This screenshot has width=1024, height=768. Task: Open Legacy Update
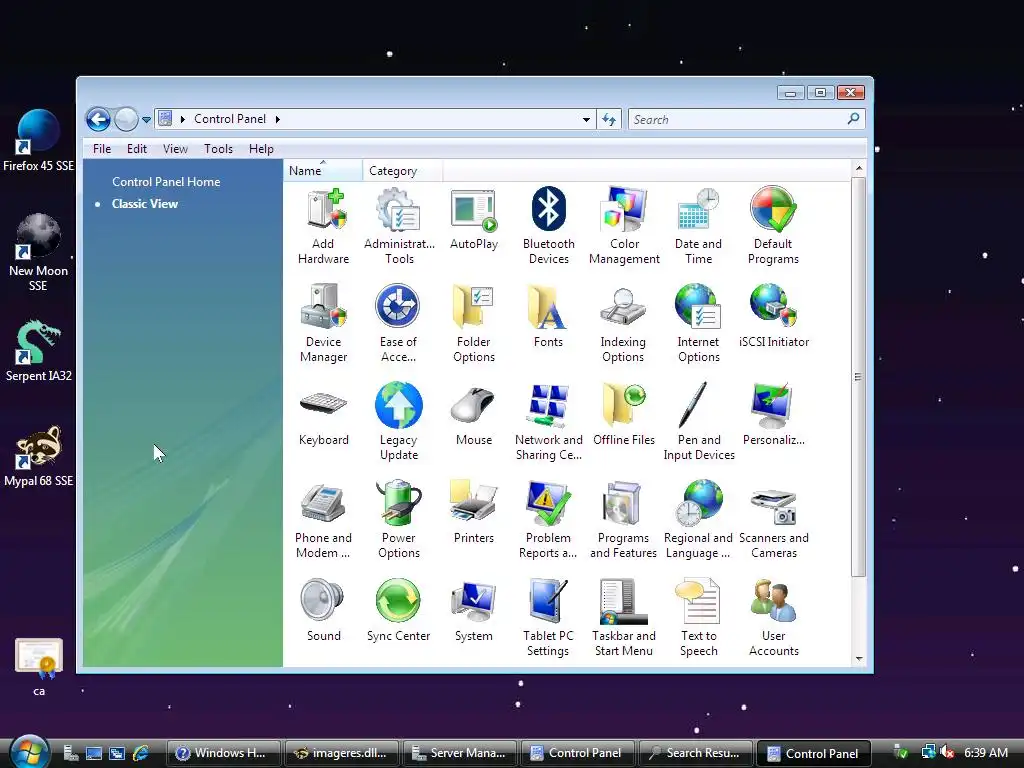click(398, 422)
